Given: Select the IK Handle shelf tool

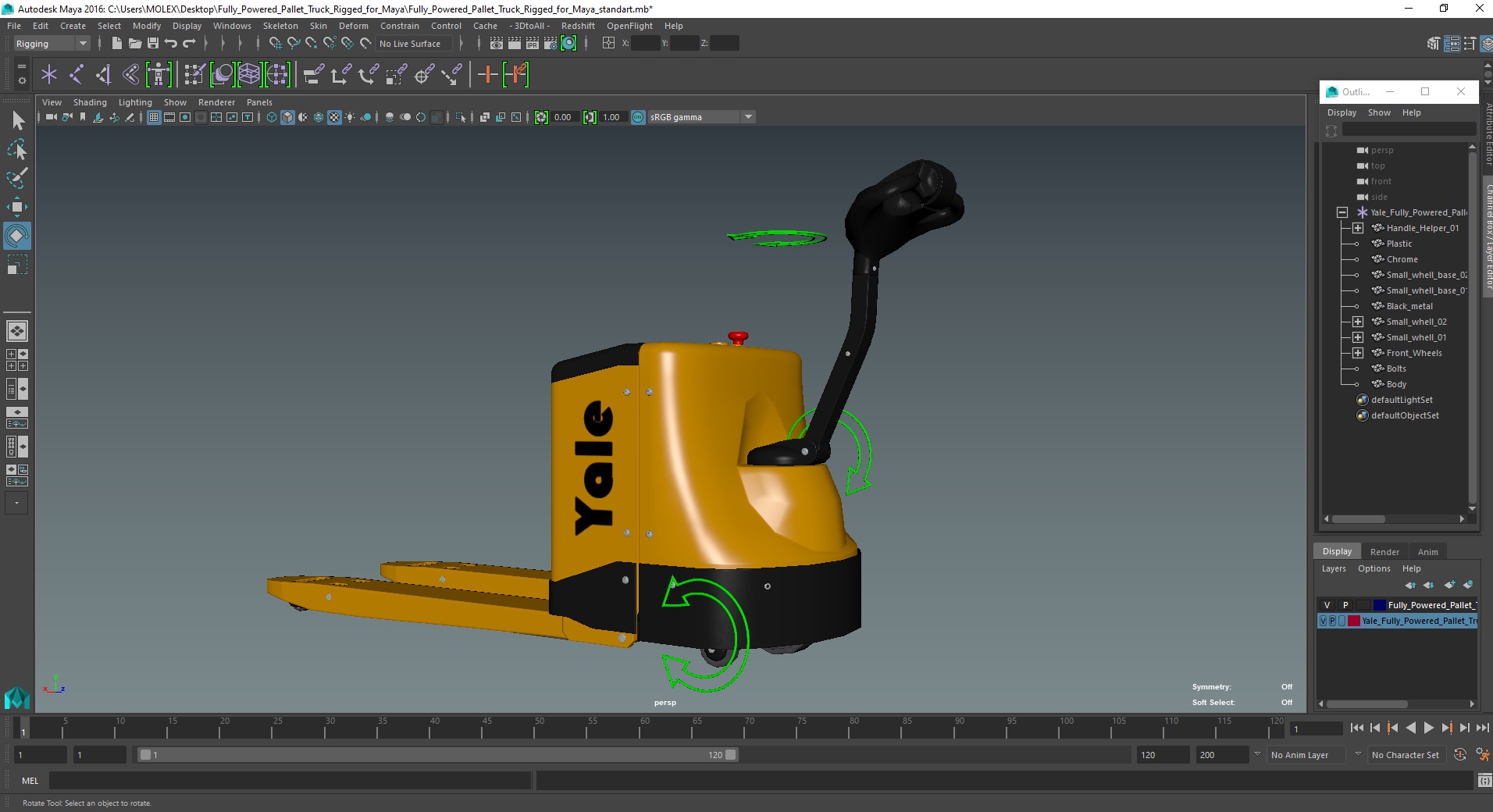Looking at the screenshot, I should 103,75.
